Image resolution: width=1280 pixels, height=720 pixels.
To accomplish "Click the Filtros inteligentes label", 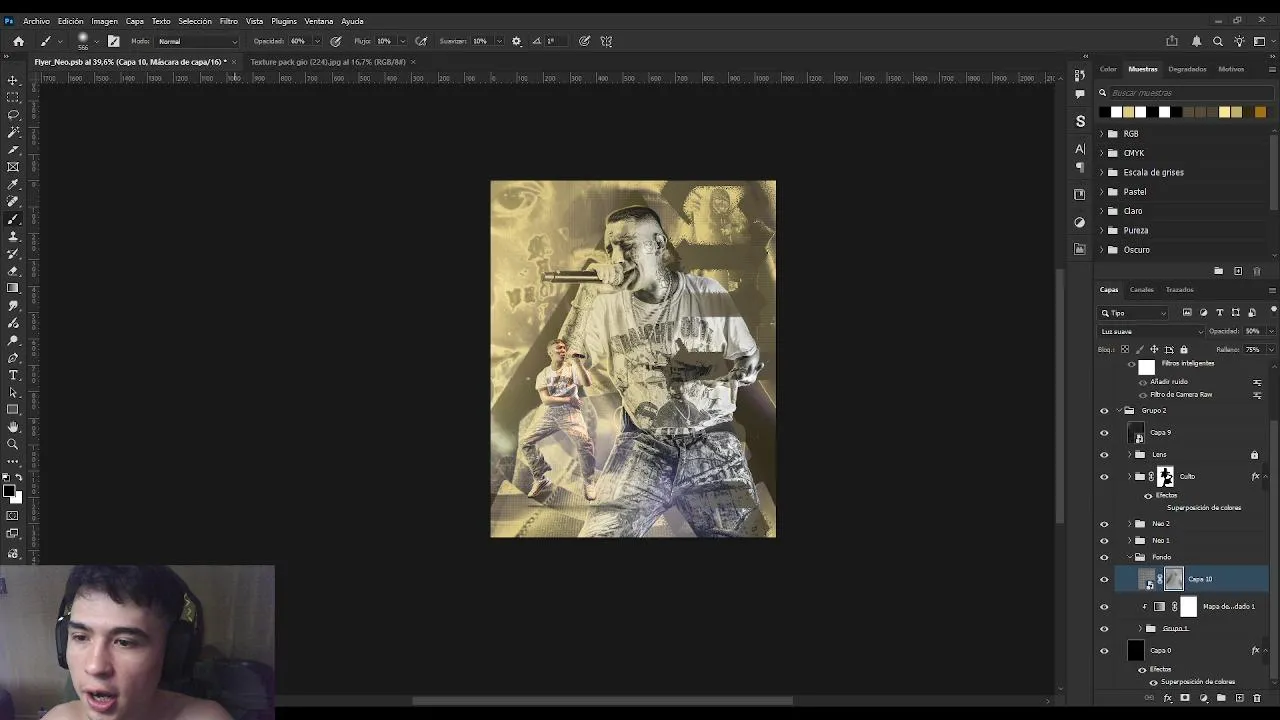I will [x=1188, y=363].
